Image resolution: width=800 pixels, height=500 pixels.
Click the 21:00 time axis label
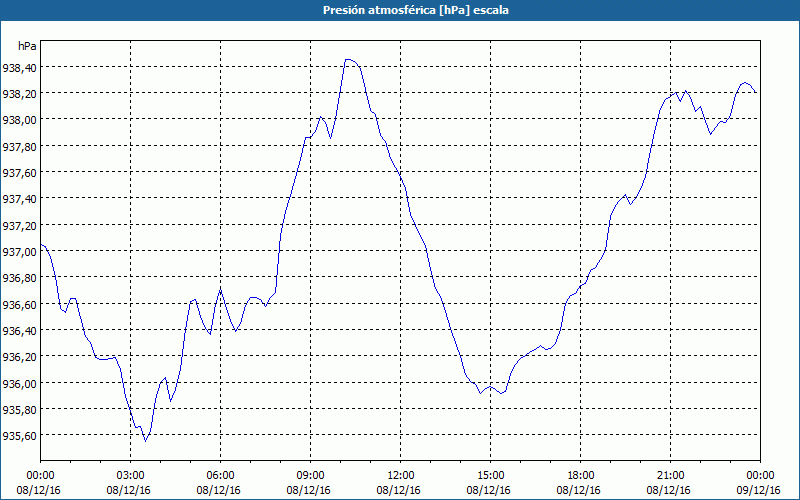coord(670,476)
